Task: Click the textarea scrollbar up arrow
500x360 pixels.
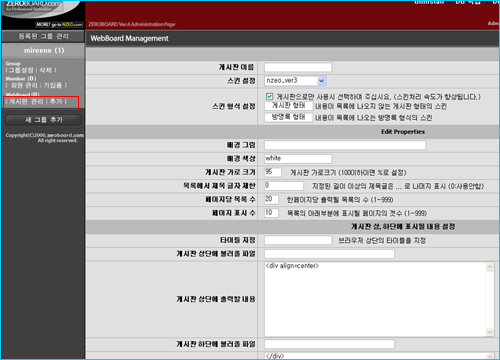Action: tap(490, 266)
